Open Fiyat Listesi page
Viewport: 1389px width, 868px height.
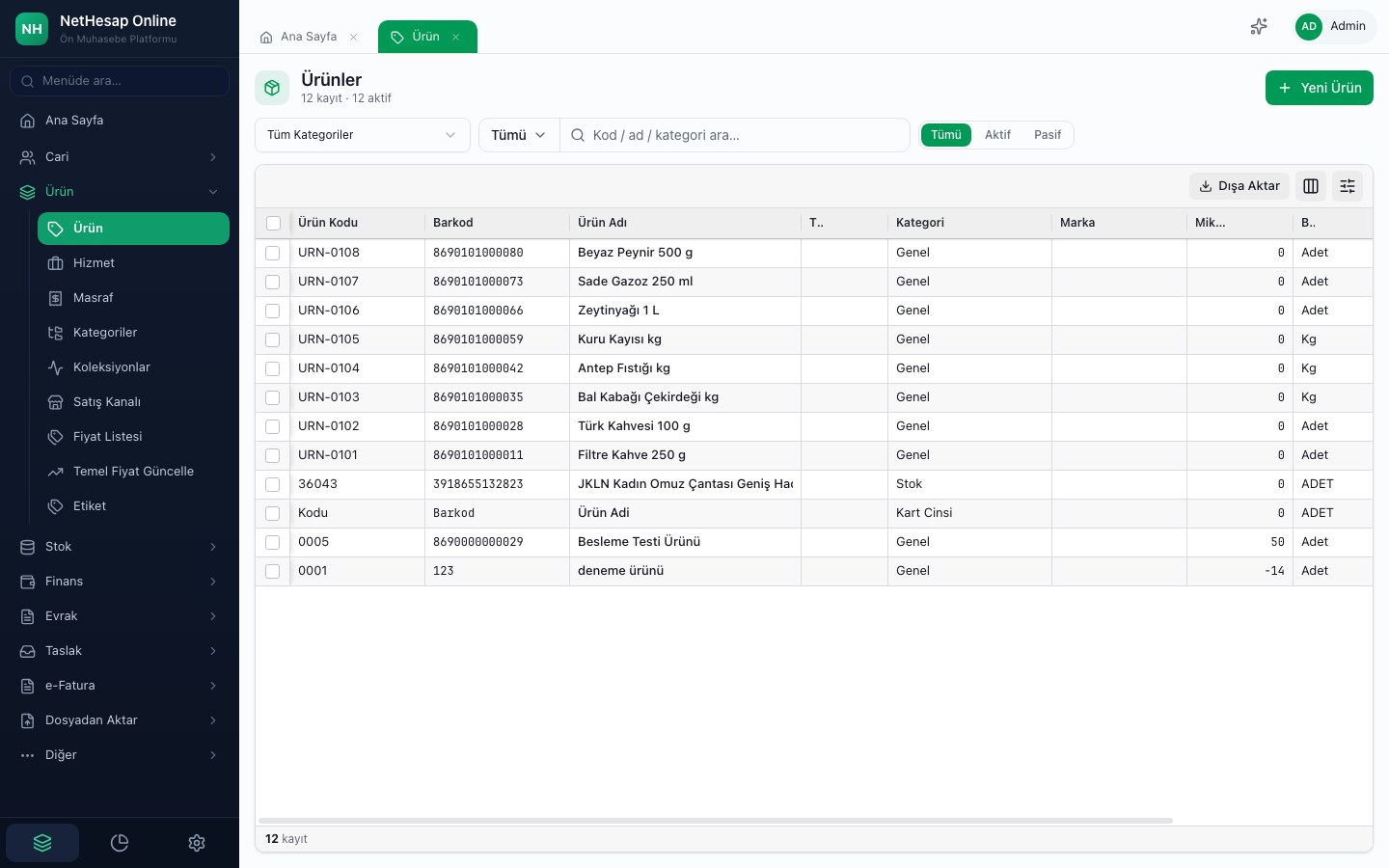(133, 437)
